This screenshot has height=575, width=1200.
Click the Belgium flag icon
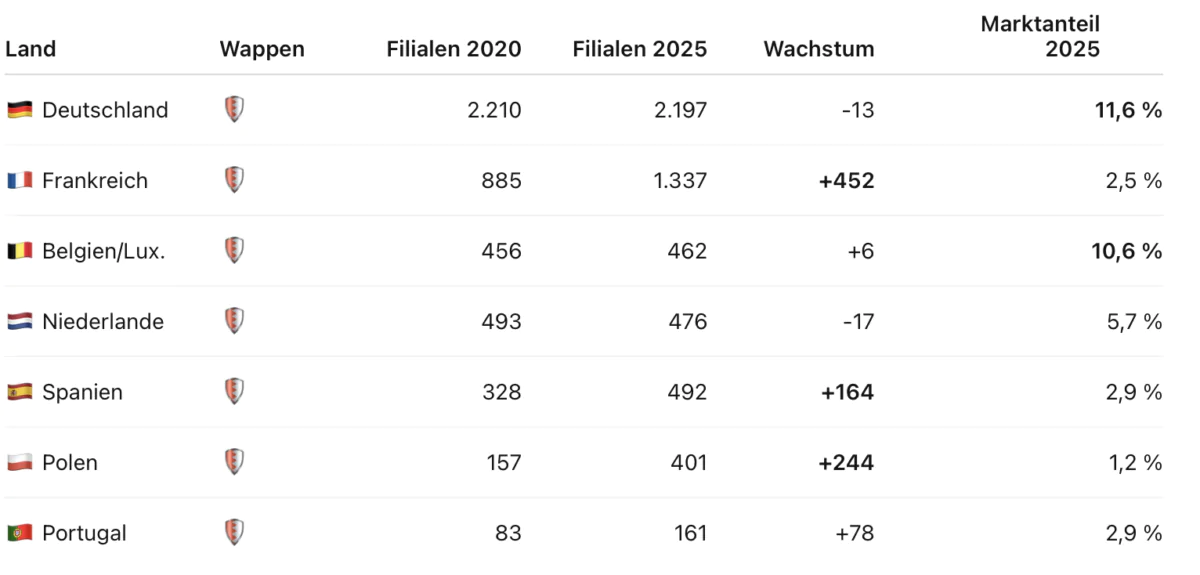pyautogui.click(x=19, y=251)
